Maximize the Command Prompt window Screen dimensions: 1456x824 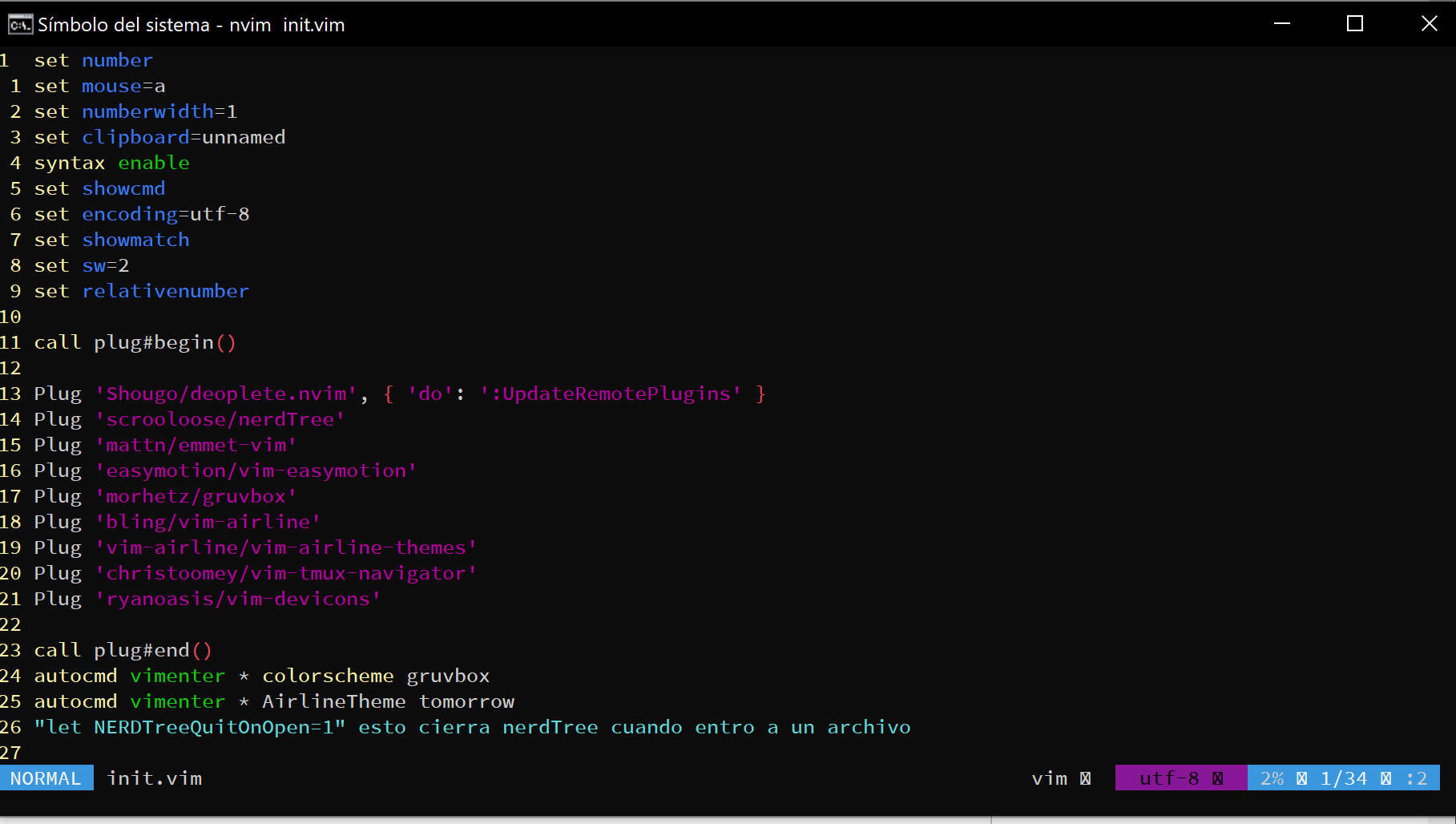[x=1355, y=24]
